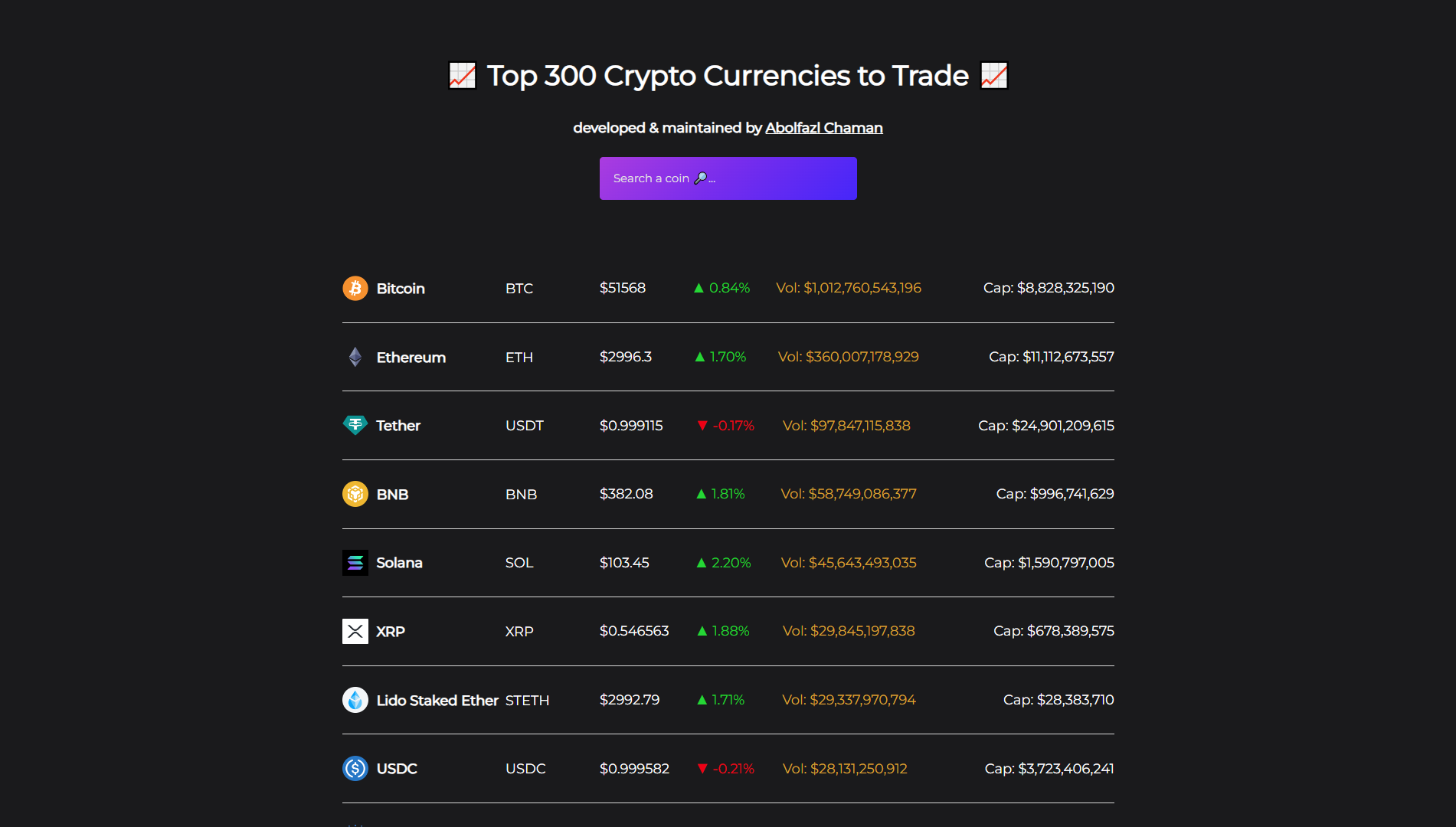Viewport: 1456px width, 827px height.
Task: Click the Ethereum diamond logo icon
Action: pyautogui.click(x=355, y=357)
